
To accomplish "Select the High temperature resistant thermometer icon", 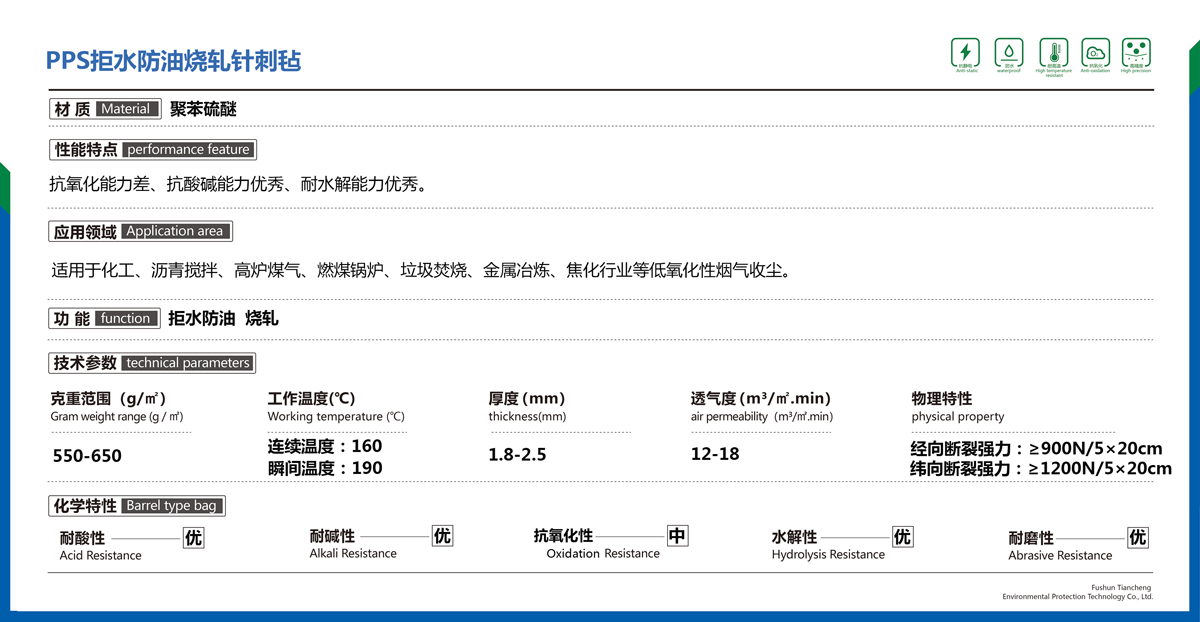I will (x=1053, y=52).
